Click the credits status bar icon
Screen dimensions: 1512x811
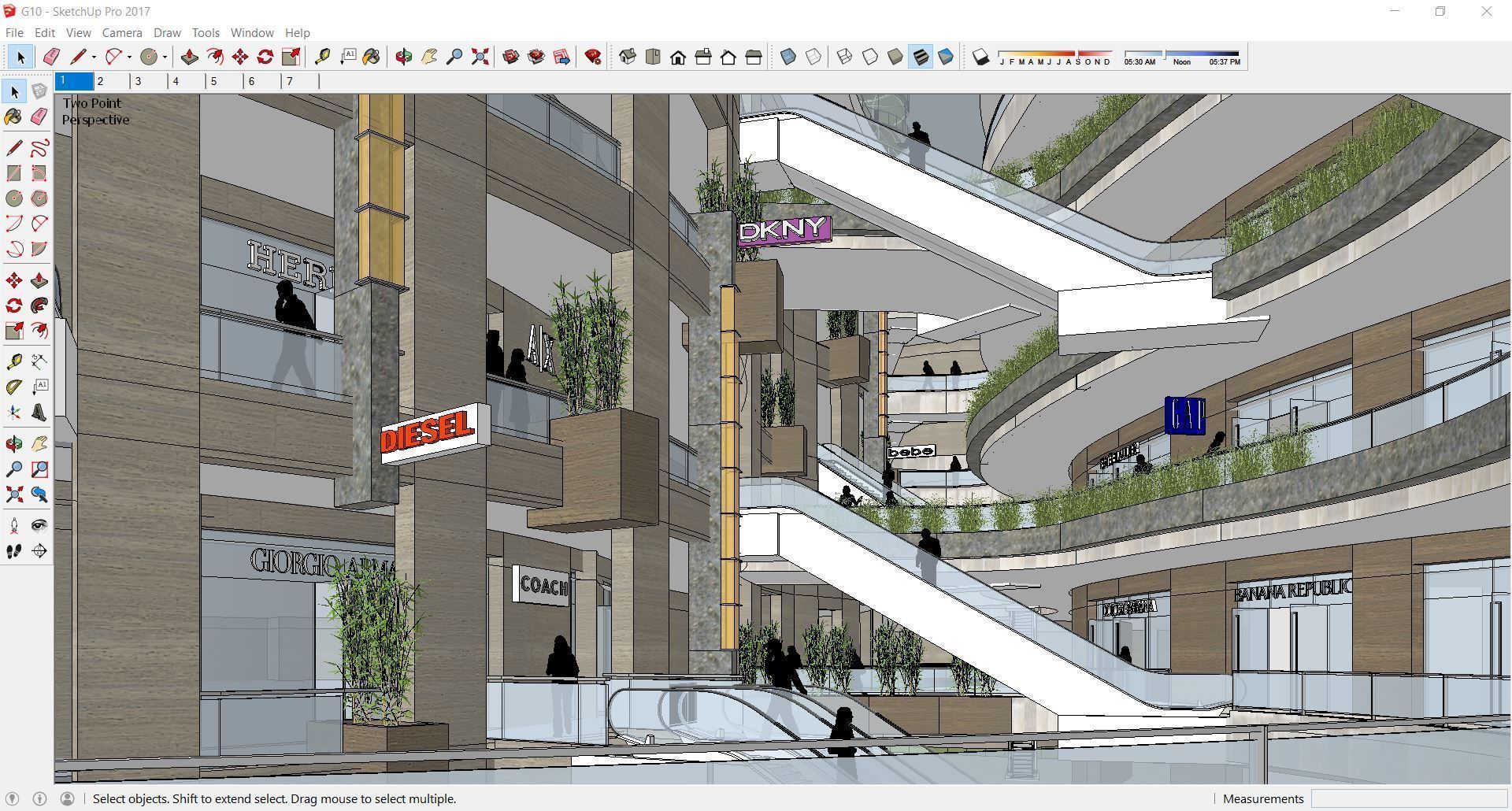pos(39,798)
